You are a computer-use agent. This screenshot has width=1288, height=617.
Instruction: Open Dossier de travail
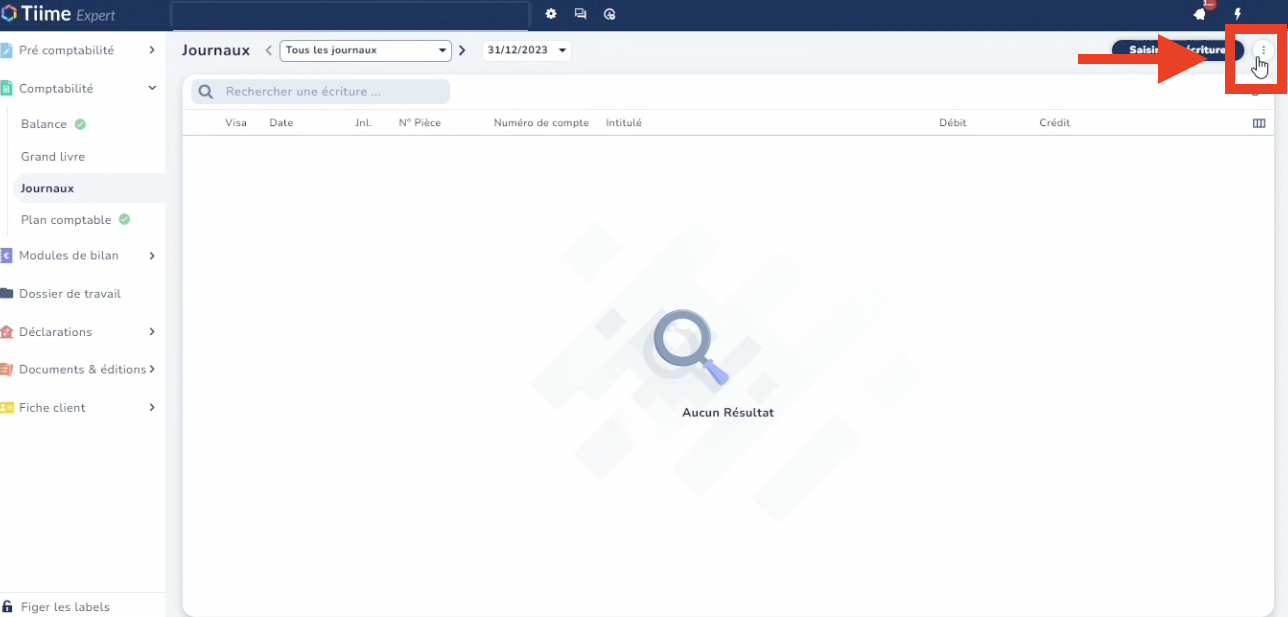(x=70, y=294)
